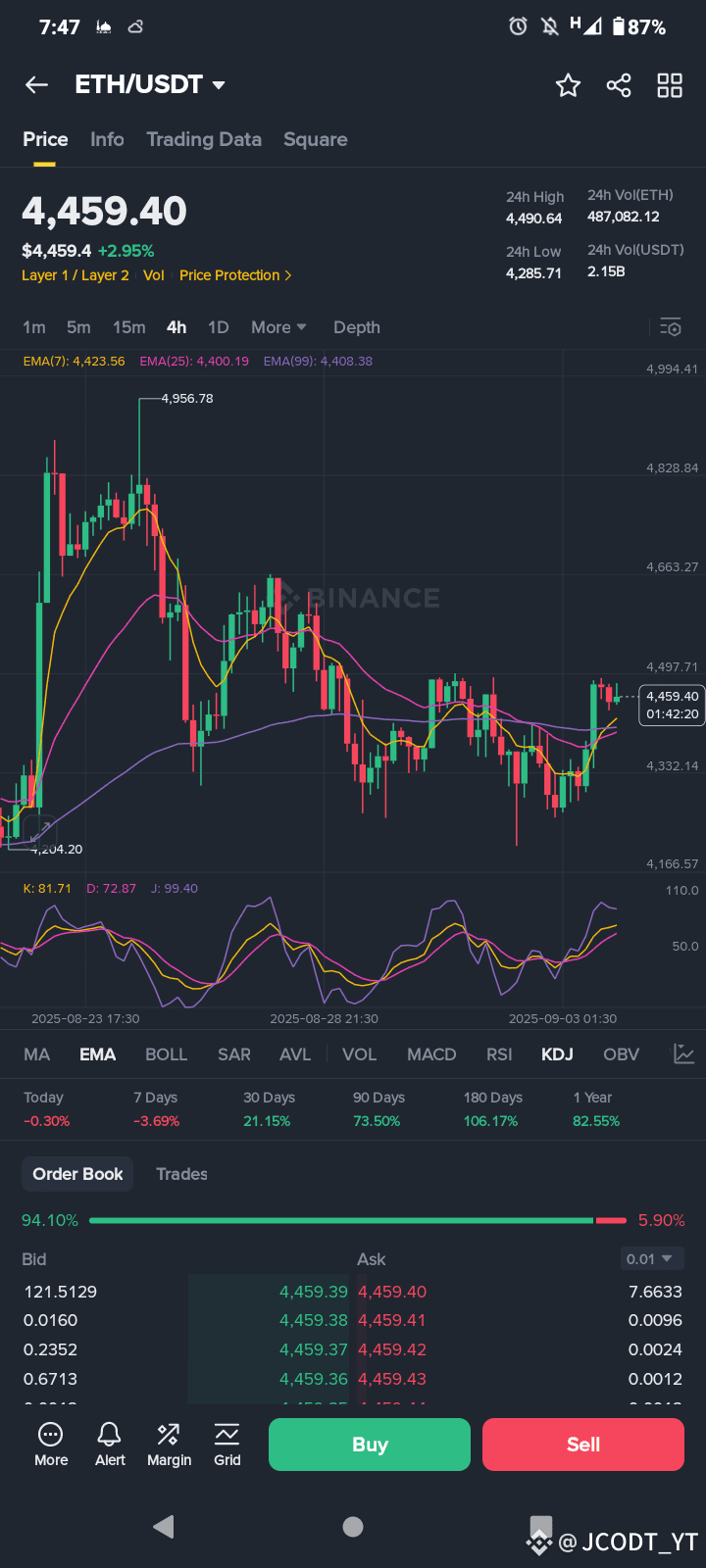Expand the ETH/USDT pair selector

tap(150, 85)
